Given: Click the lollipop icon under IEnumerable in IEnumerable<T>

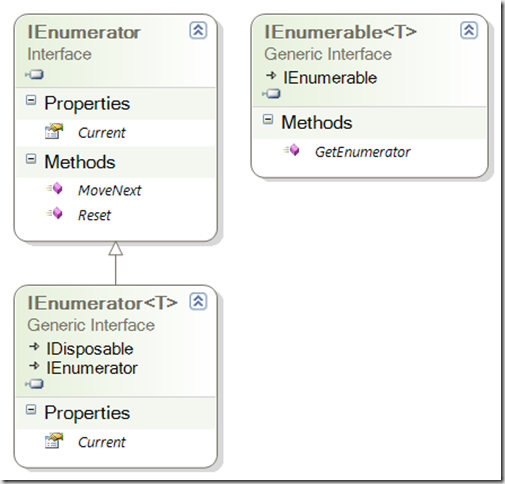Looking at the screenshot, I should [271, 94].
